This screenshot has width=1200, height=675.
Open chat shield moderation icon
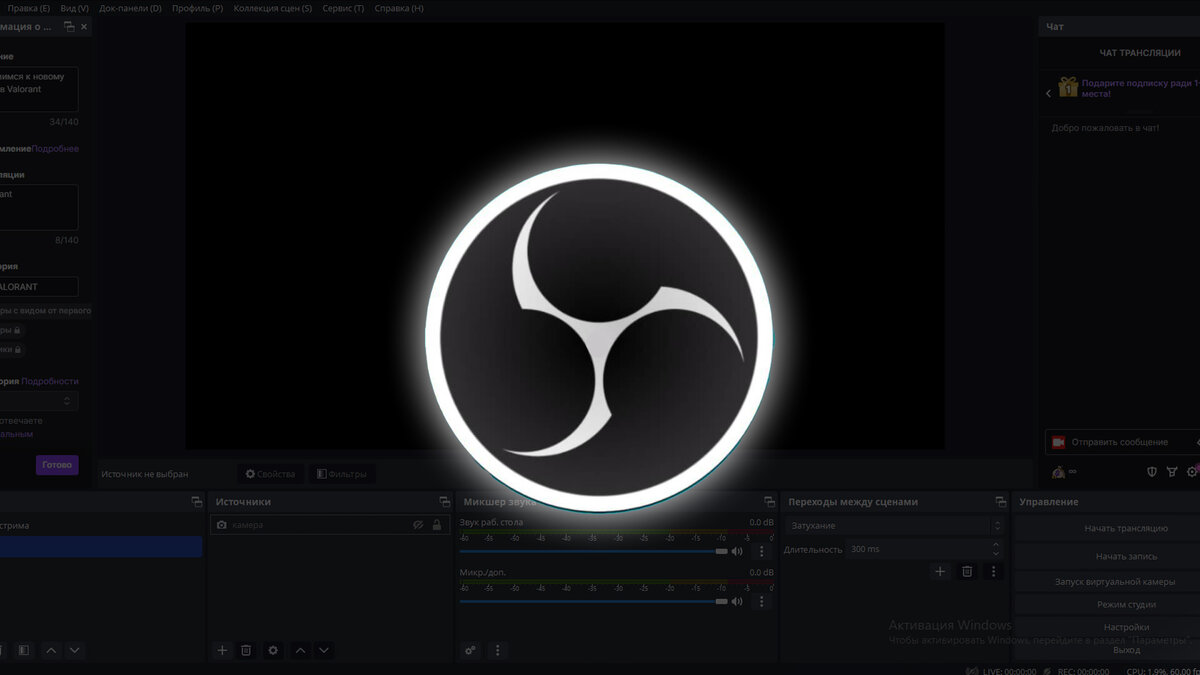pyautogui.click(x=1152, y=472)
